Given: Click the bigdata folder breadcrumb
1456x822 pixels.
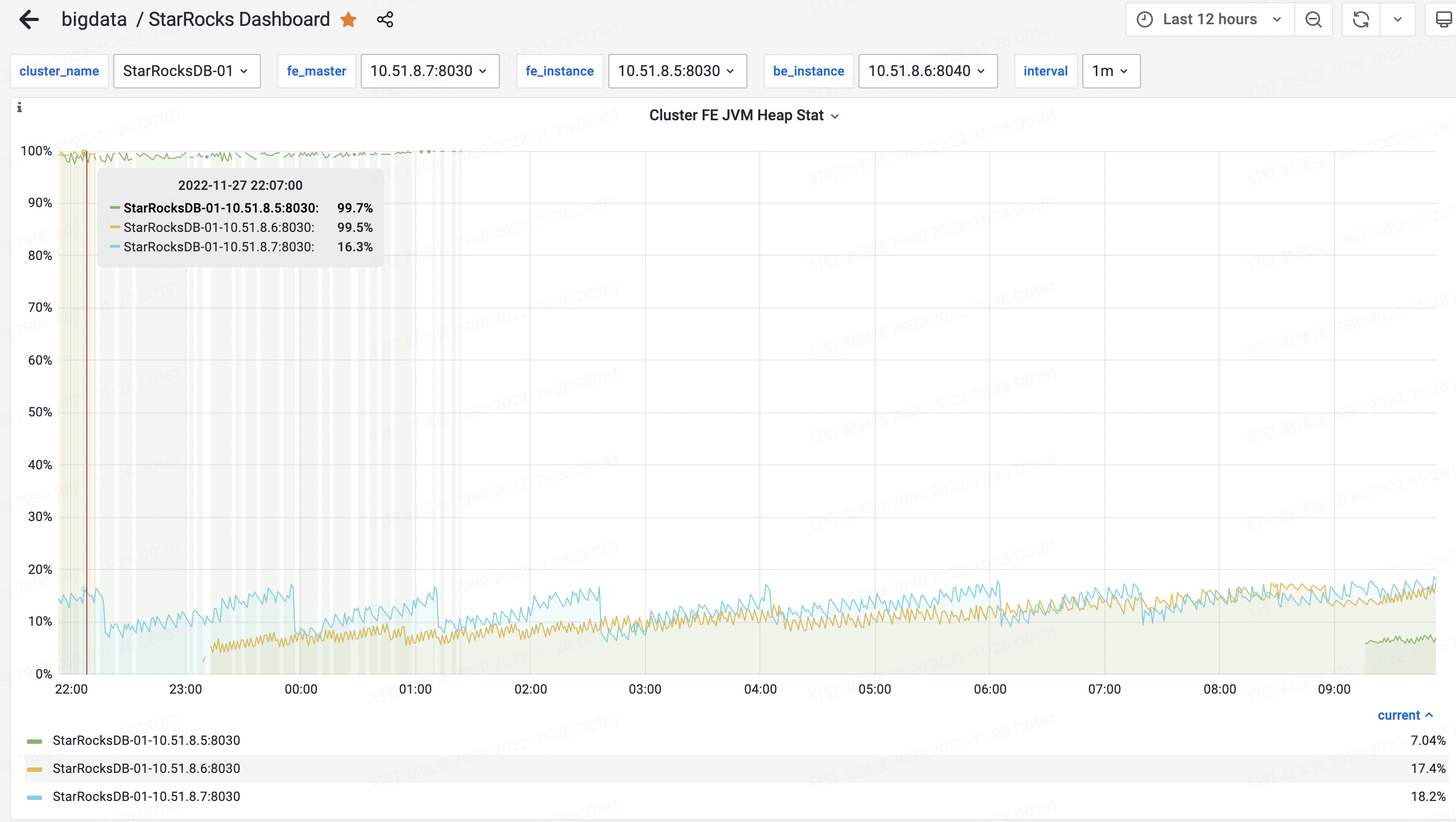Looking at the screenshot, I should click(x=94, y=19).
